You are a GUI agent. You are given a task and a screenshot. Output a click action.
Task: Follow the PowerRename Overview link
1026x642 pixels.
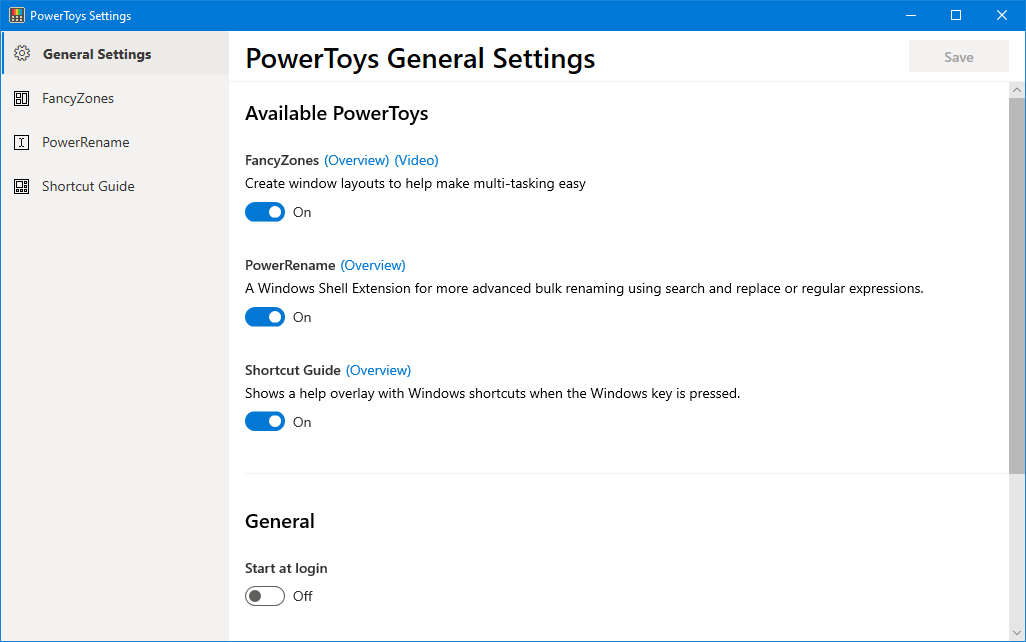pyautogui.click(x=373, y=265)
